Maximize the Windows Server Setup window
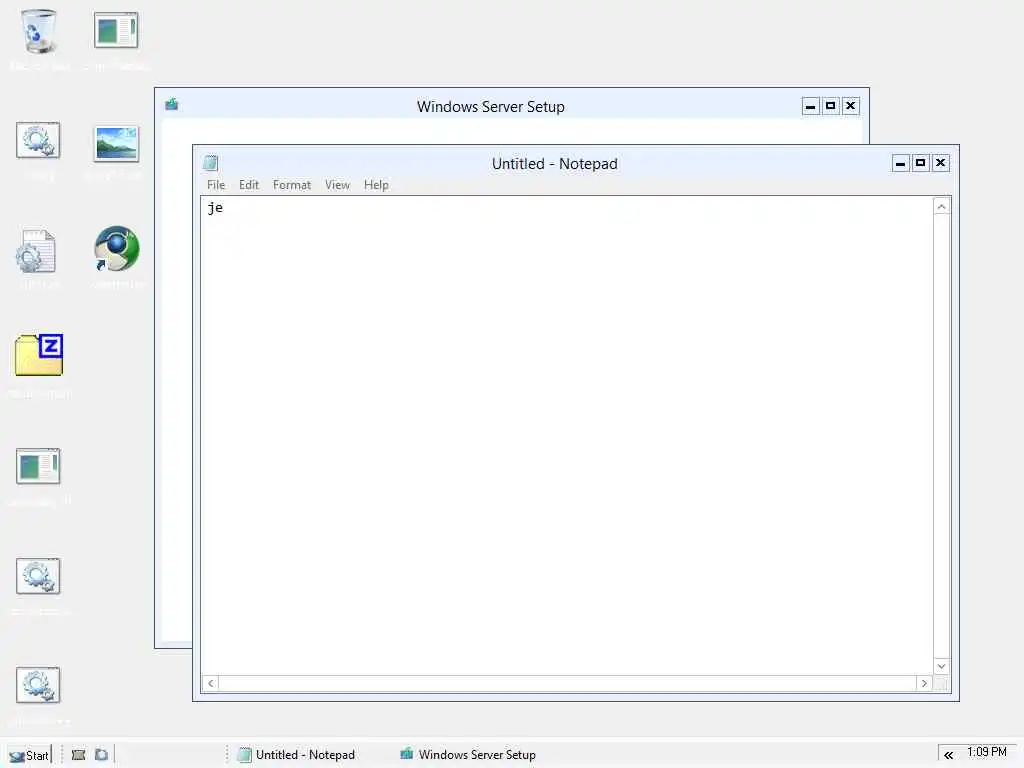The image size is (1024, 768). (x=831, y=106)
